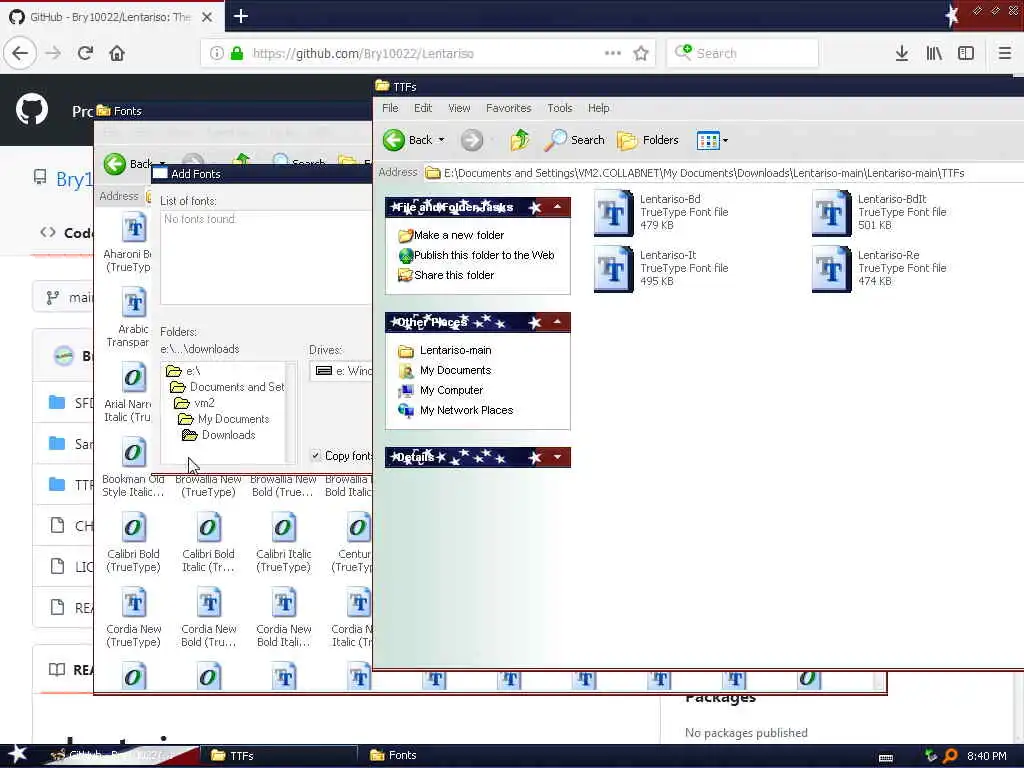Select the Cordia New Bold font icon
This screenshot has height=768, width=1024.
209,603
